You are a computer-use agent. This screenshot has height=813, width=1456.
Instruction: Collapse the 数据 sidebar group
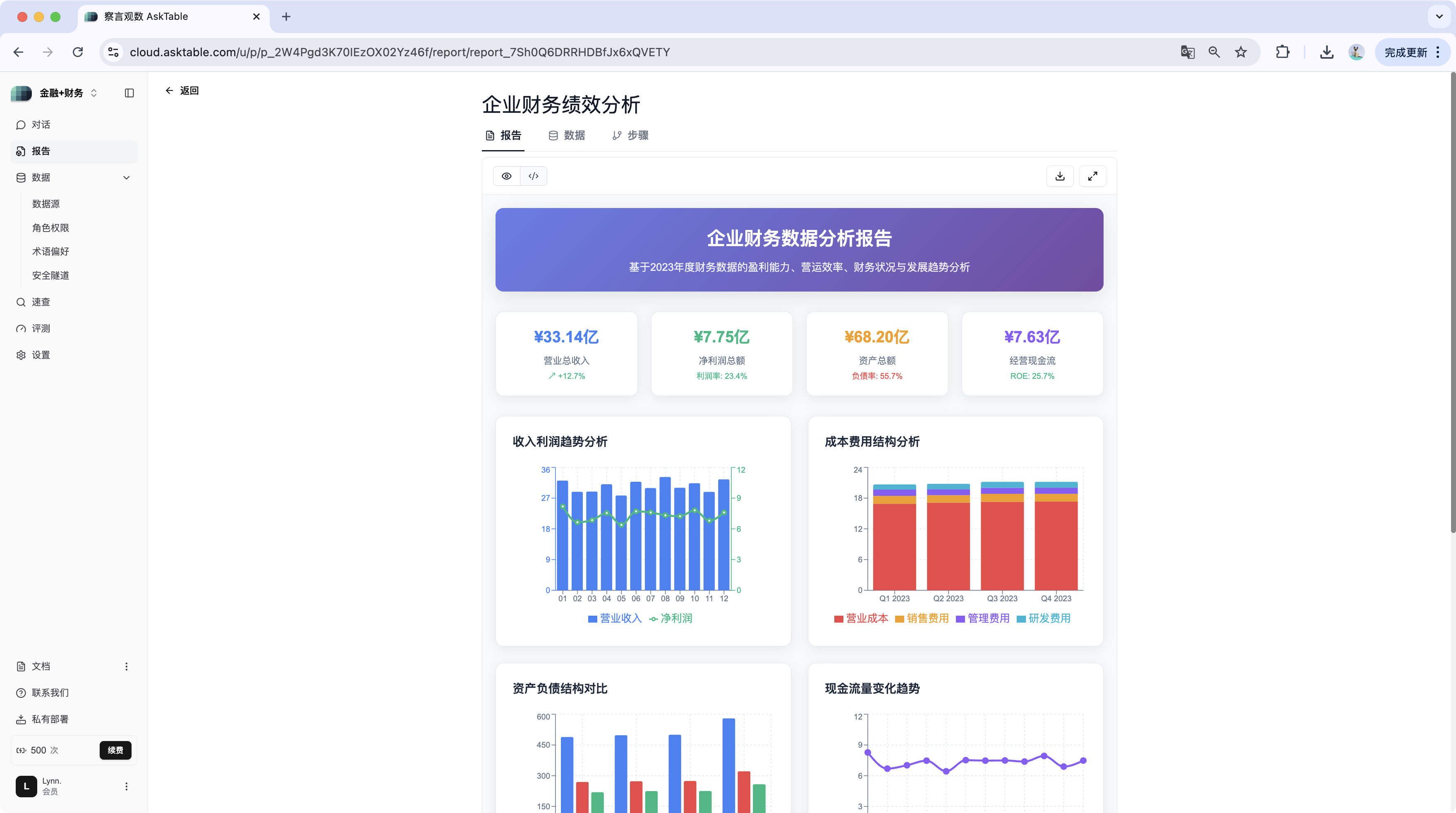coord(127,177)
